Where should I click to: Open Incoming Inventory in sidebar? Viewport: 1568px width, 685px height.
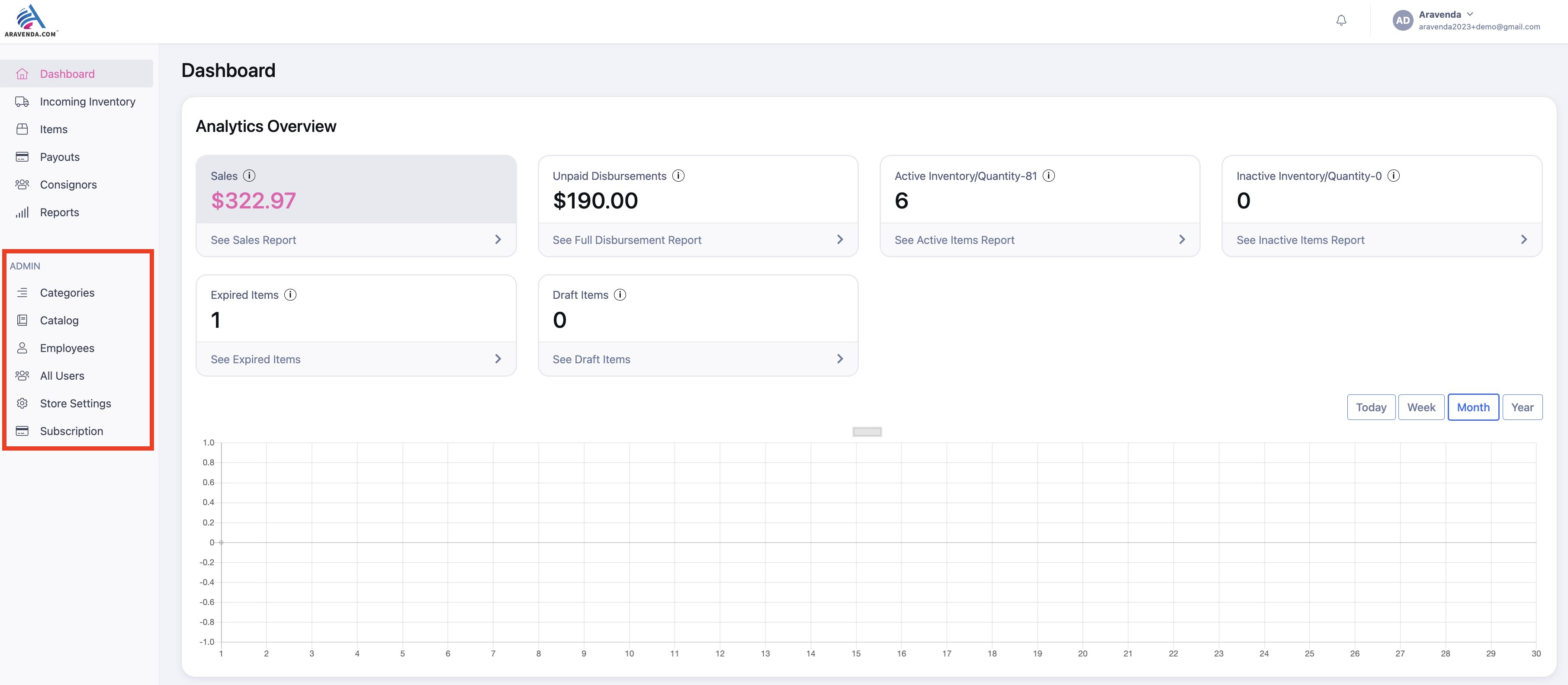[87, 102]
